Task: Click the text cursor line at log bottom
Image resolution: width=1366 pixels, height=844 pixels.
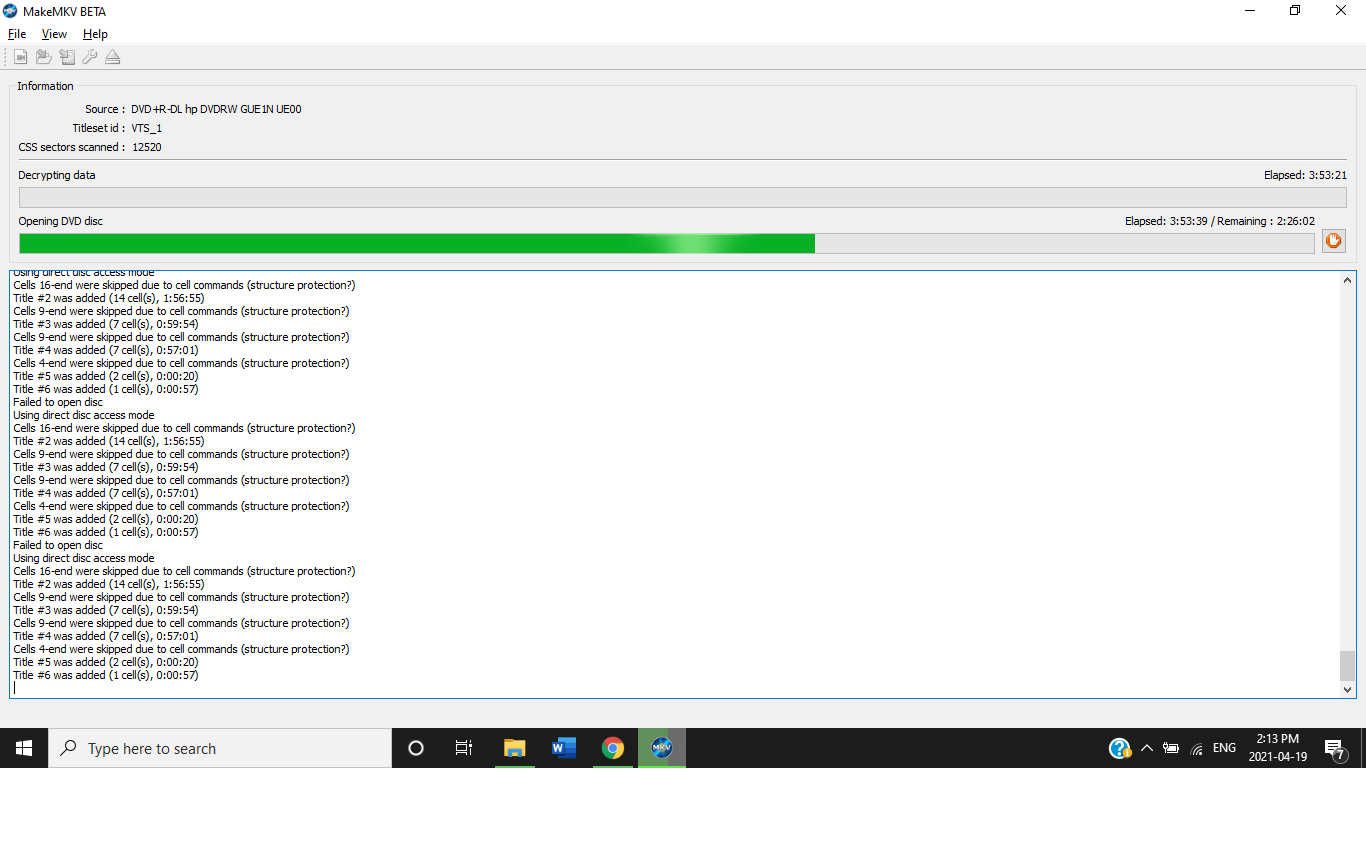Action: pyautogui.click(x=15, y=688)
